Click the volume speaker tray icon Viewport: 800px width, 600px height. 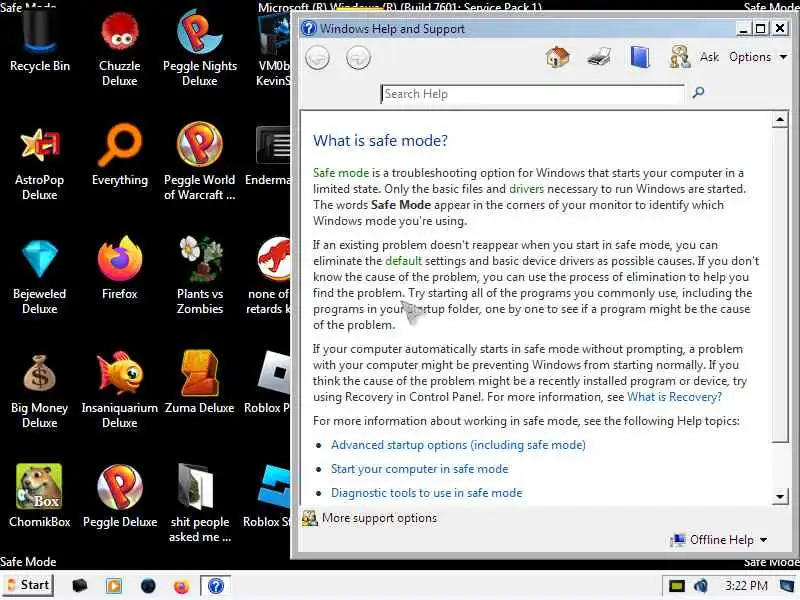click(x=701, y=586)
